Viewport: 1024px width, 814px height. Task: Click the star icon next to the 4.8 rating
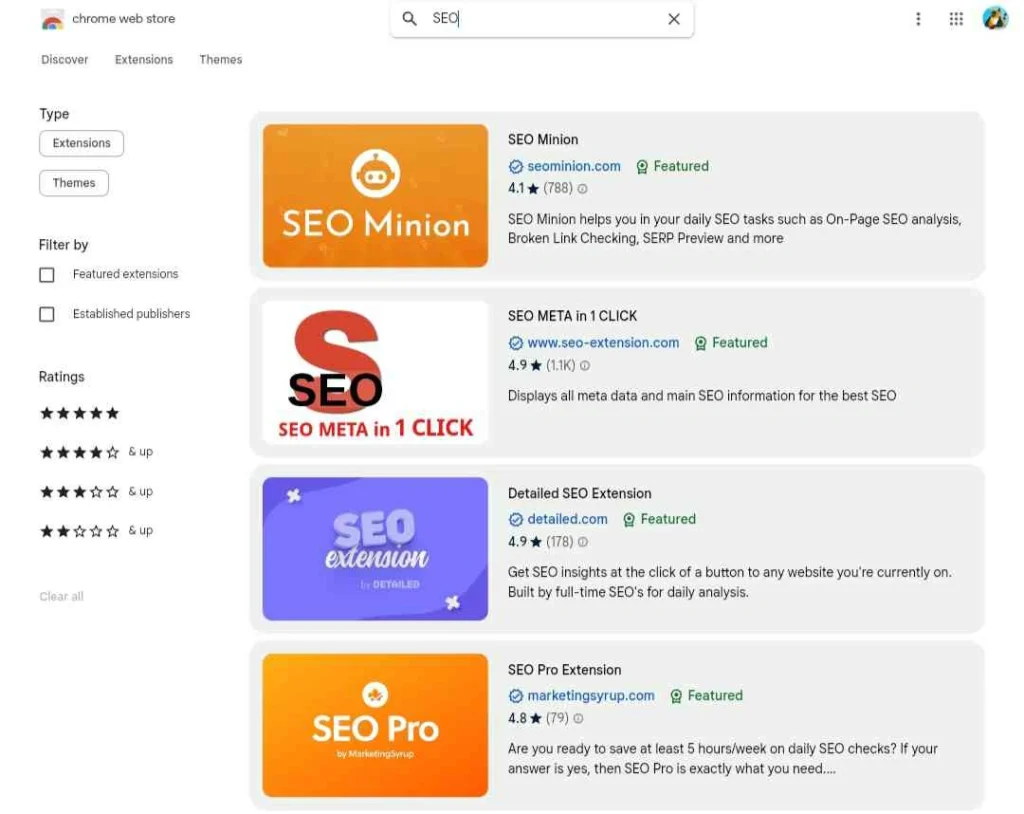tap(536, 719)
